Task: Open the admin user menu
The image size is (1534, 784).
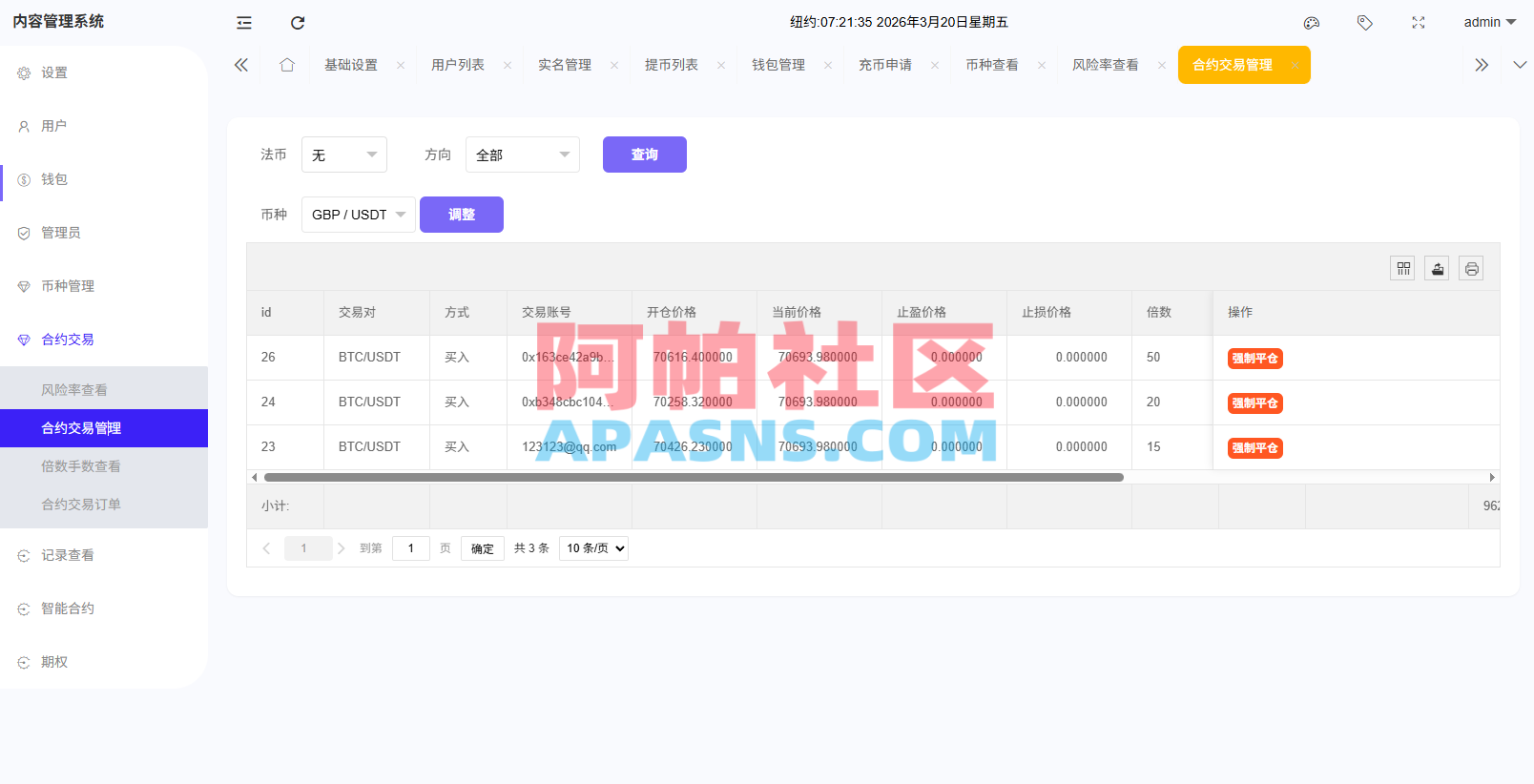Action: pos(1489,23)
